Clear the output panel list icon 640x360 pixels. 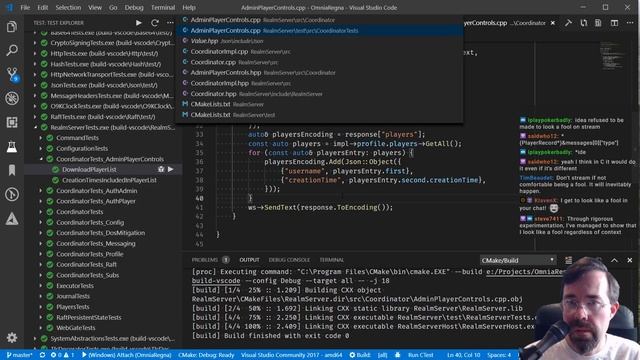pyautogui.click(x=569, y=260)
